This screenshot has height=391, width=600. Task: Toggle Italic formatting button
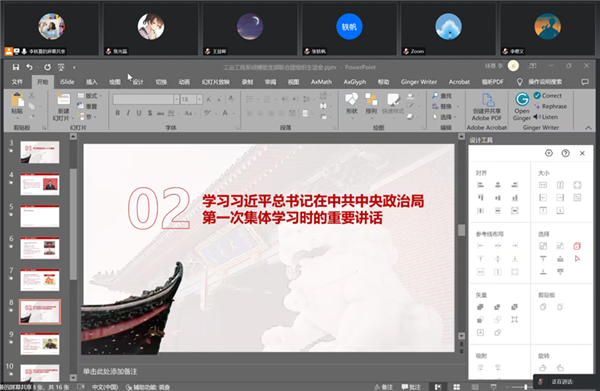coord(128,113)
